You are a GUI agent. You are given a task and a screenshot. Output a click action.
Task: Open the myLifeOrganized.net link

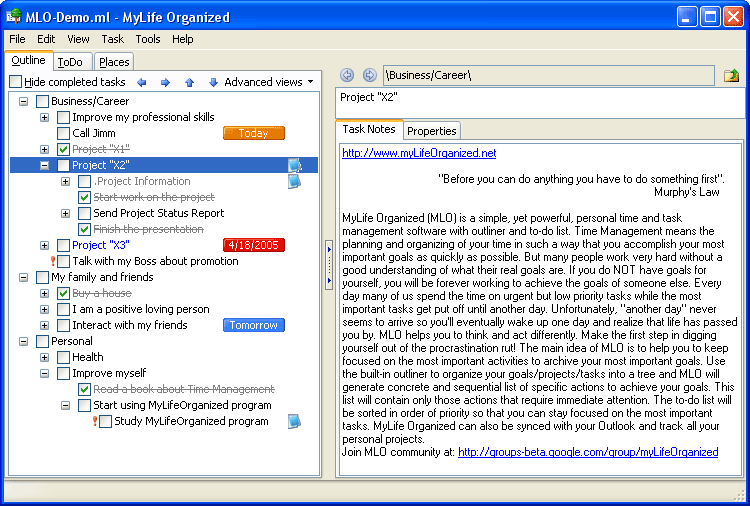pyautogui.click(x=419, y=153)
